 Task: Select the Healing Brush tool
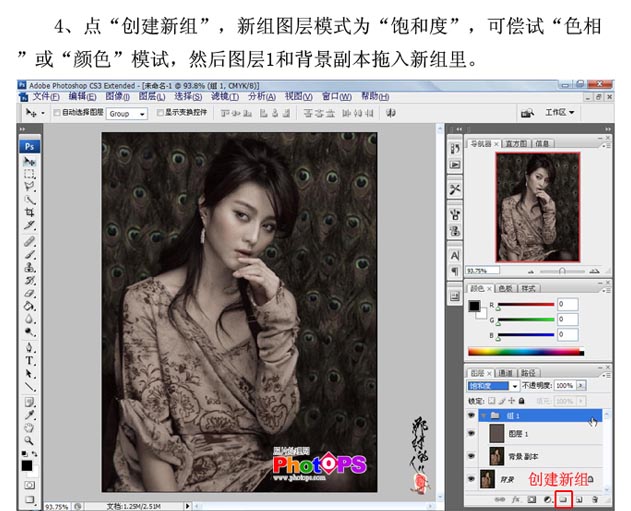pyautogui.click(x=29, y=242)
